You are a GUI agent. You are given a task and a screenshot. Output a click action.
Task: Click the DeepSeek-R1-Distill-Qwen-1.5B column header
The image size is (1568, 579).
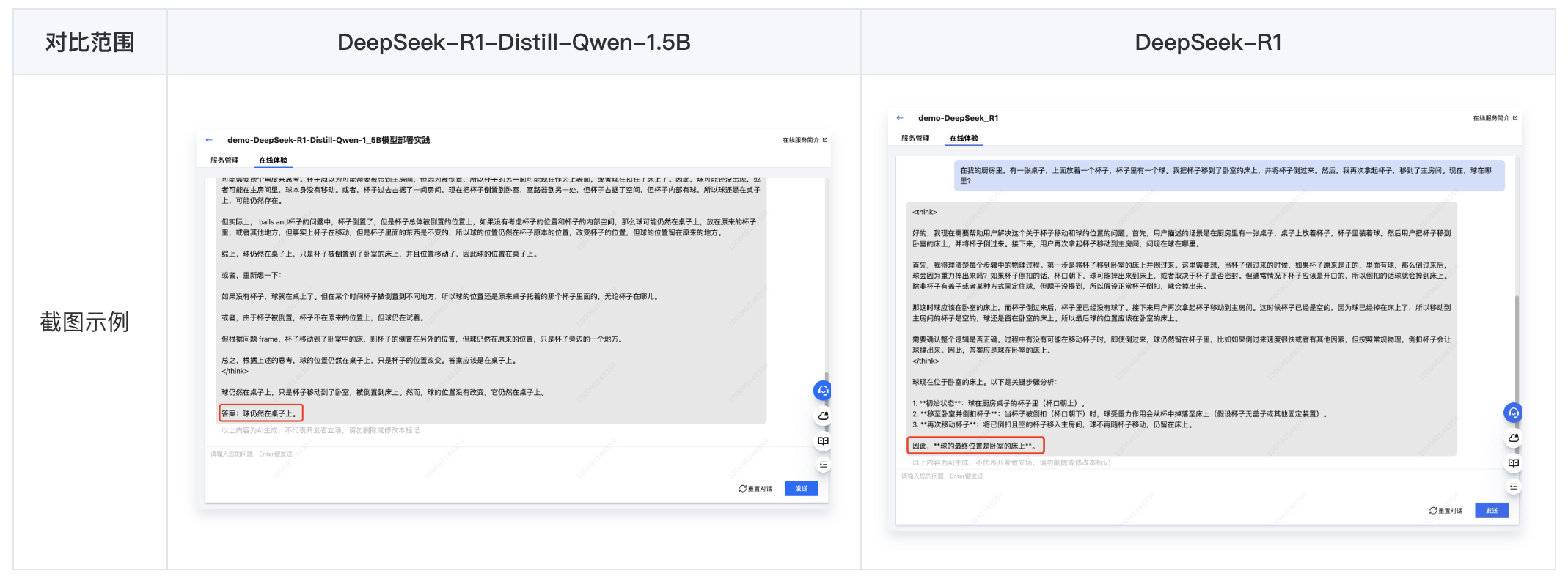click(x=514, y=43)
